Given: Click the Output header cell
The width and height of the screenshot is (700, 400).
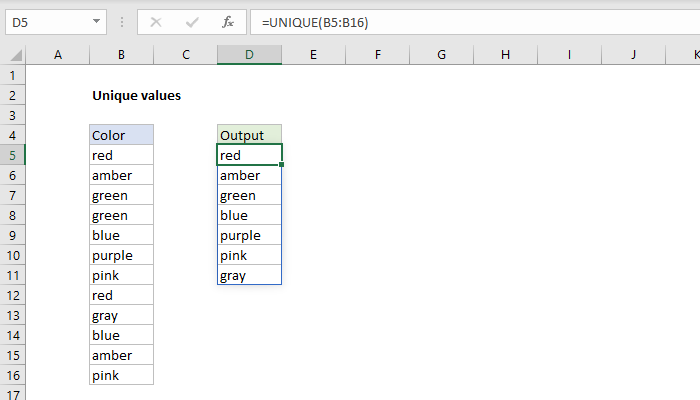Looking at the screenshot, I should (x=249, y=135).
